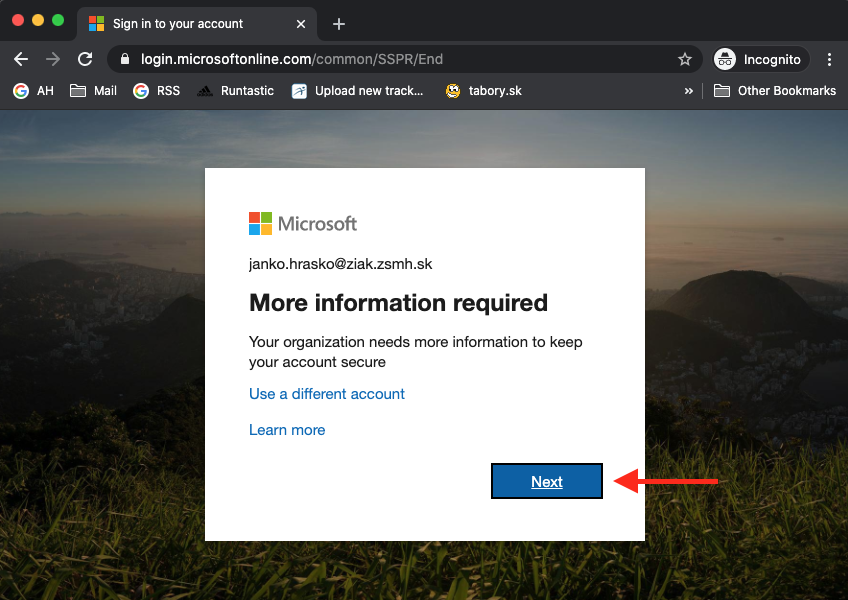848x600 pixels.
Task: Expand the Other Bookmarks folder
Action: click(x=775, y=91)
